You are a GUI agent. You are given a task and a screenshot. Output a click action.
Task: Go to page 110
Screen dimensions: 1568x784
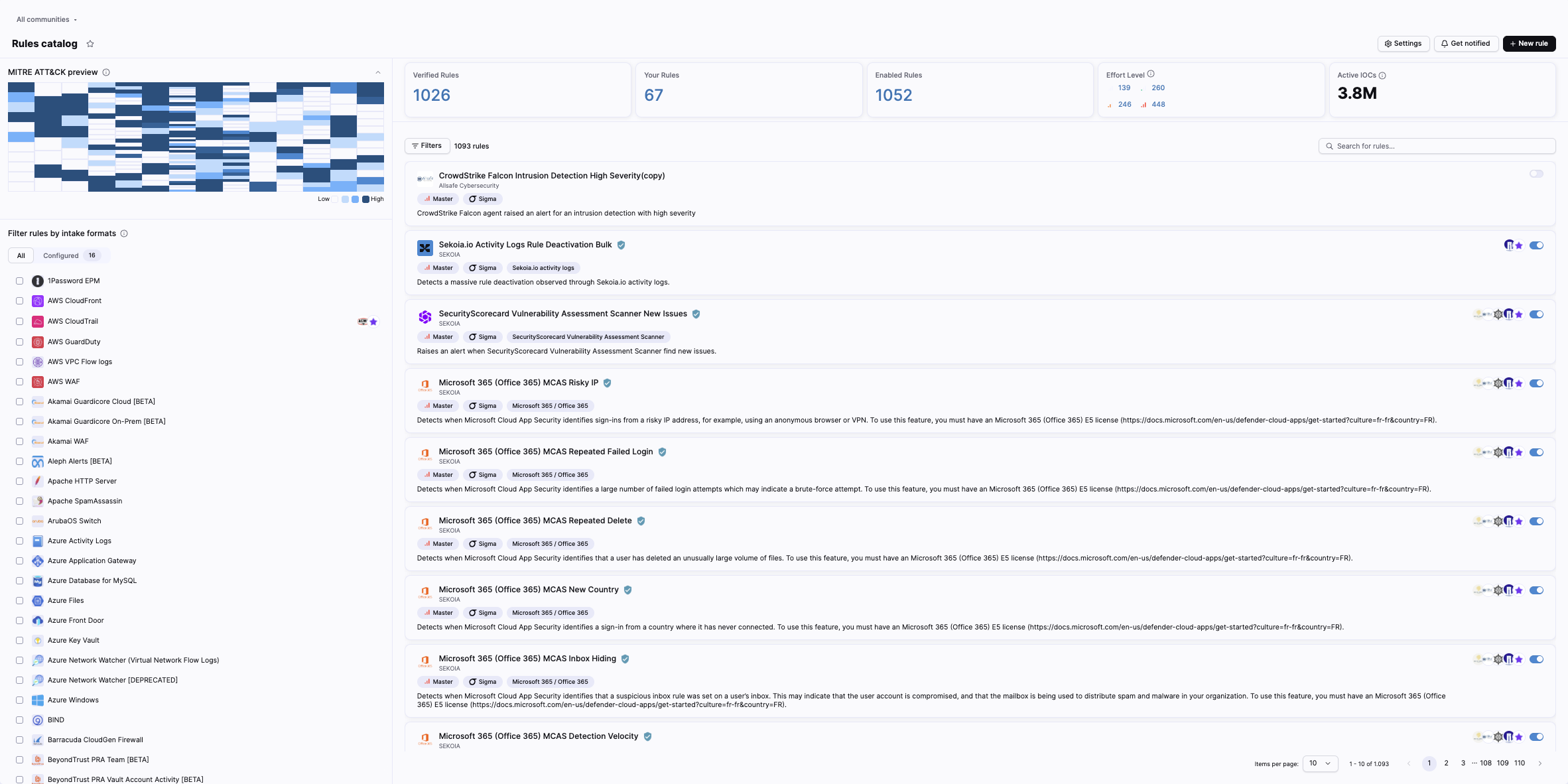1520,763
